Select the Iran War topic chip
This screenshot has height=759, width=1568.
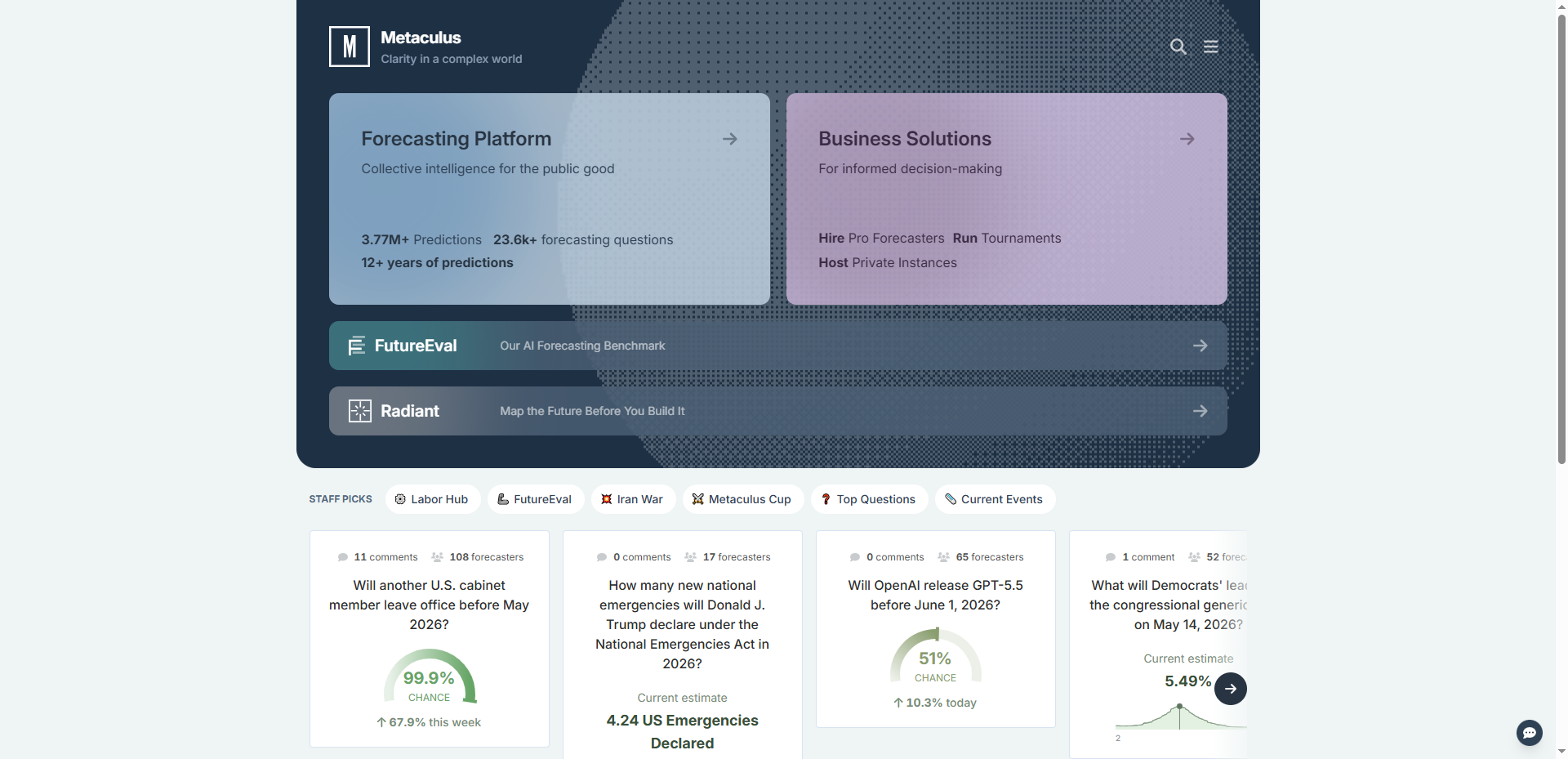633,499
